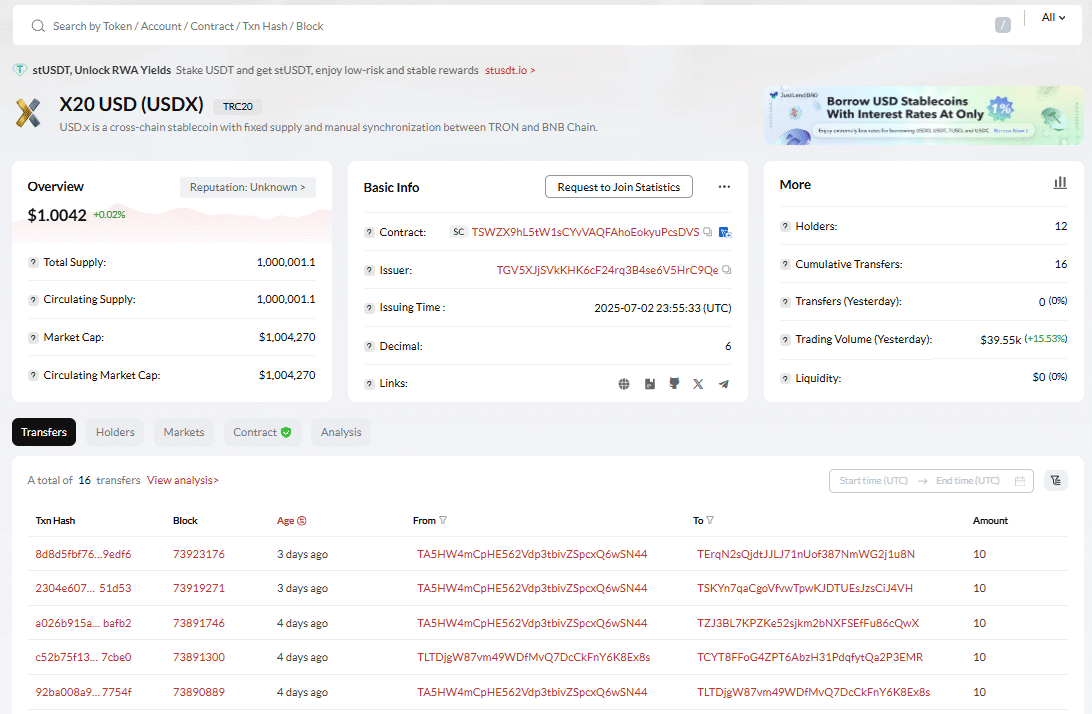The height and width of the screenshot is (714, 1092).
Task: Open the Analysis tab
Action: click(341, 433)
